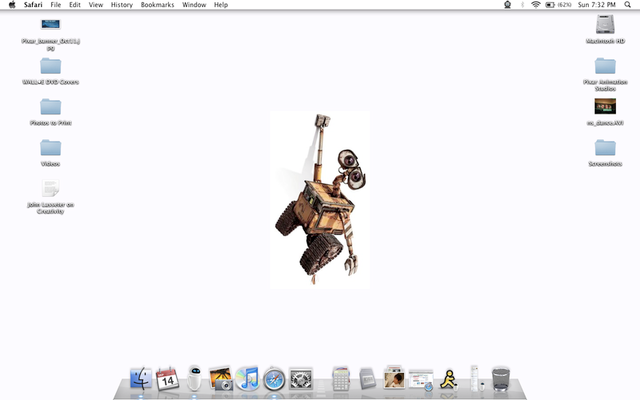640x400 pixels.
Task: Click the clock showing Sun 7:32 PM
Action: tap(597, 5)
